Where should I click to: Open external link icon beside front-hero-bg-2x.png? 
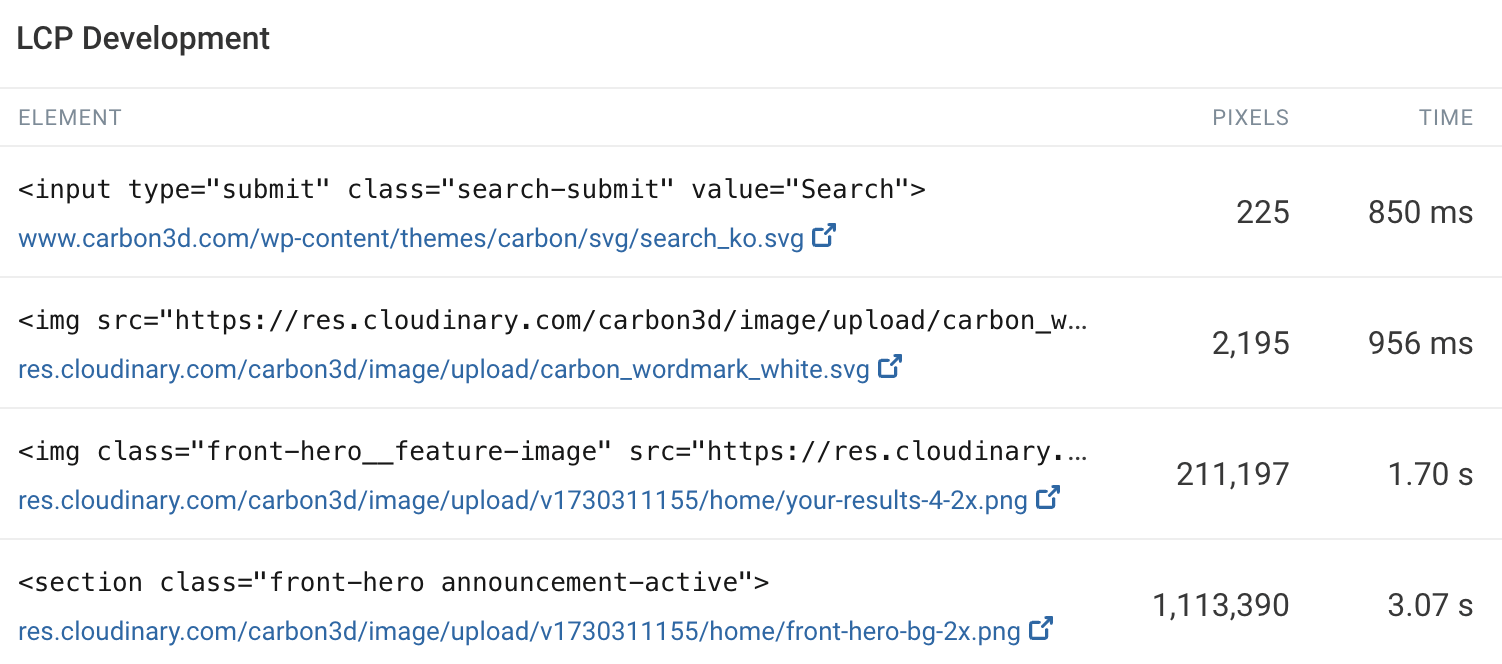(x=1041, y=629)
